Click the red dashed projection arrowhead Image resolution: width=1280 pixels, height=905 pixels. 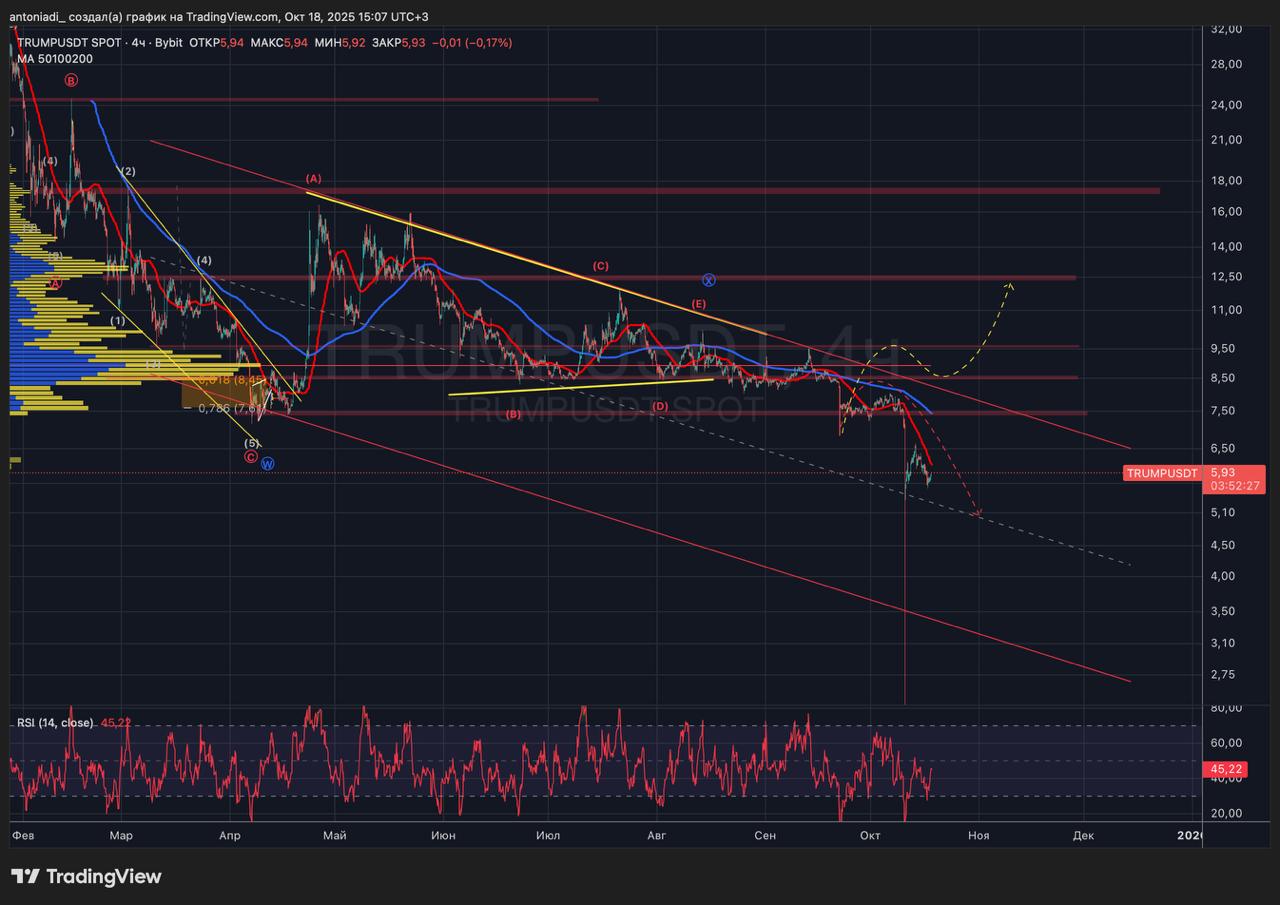click(977, 513)
